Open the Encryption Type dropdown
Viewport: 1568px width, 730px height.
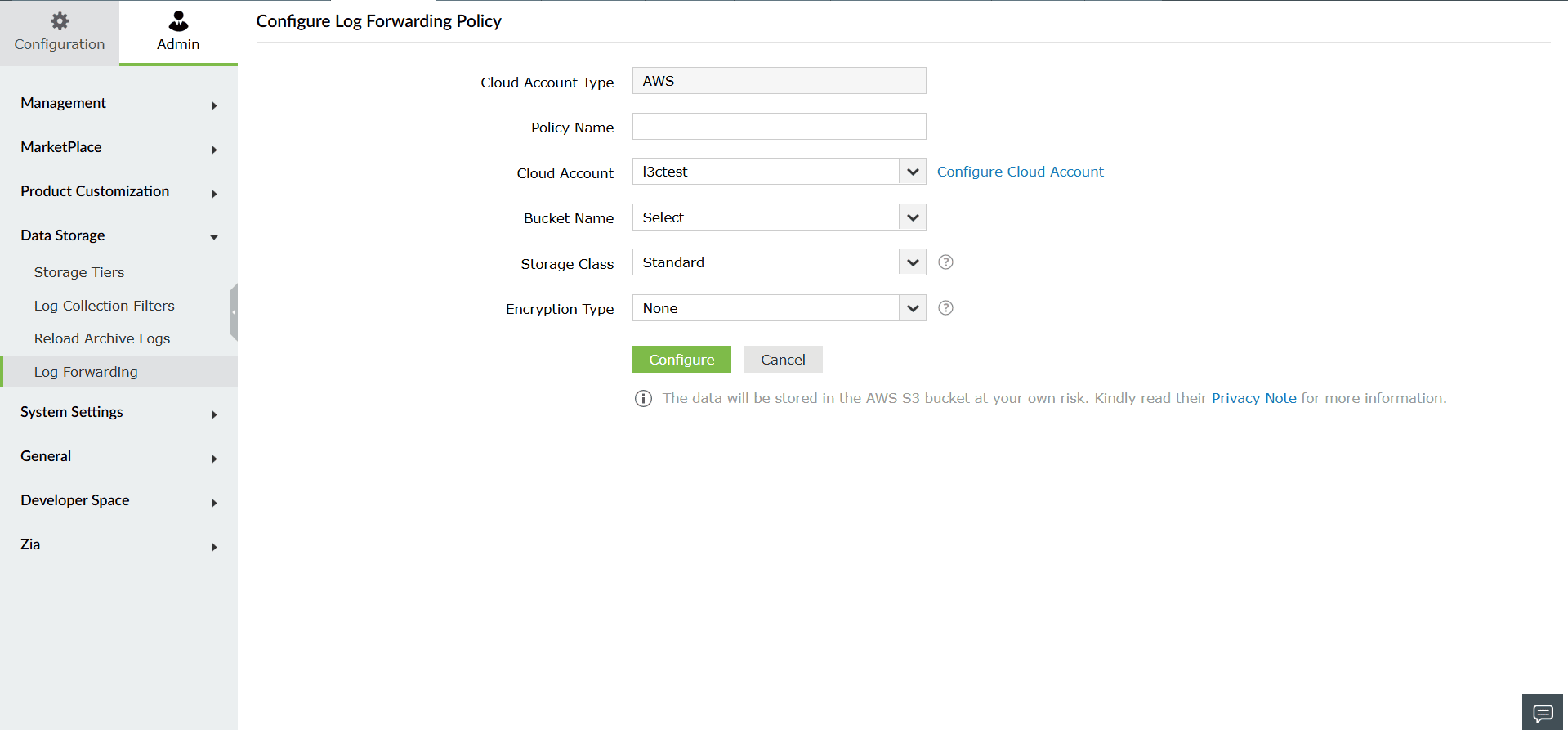click(x=779, y=308)
